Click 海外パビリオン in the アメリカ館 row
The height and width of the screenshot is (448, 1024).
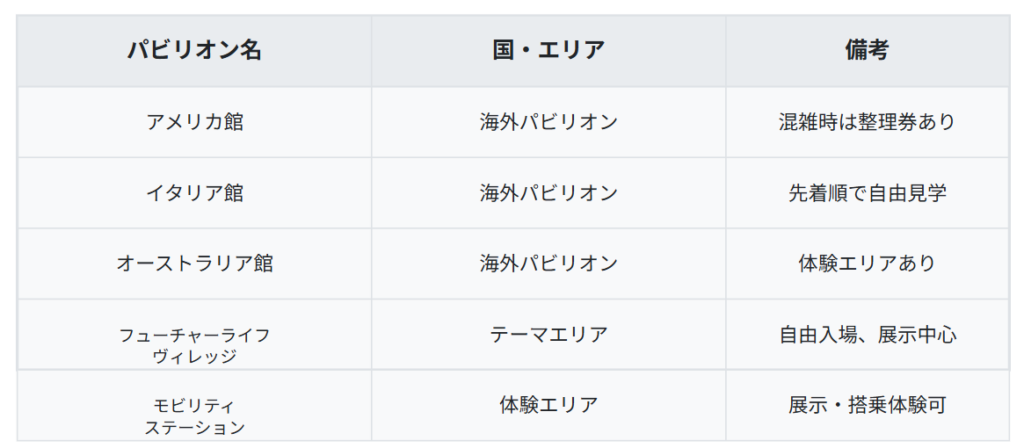coord(549,122)
